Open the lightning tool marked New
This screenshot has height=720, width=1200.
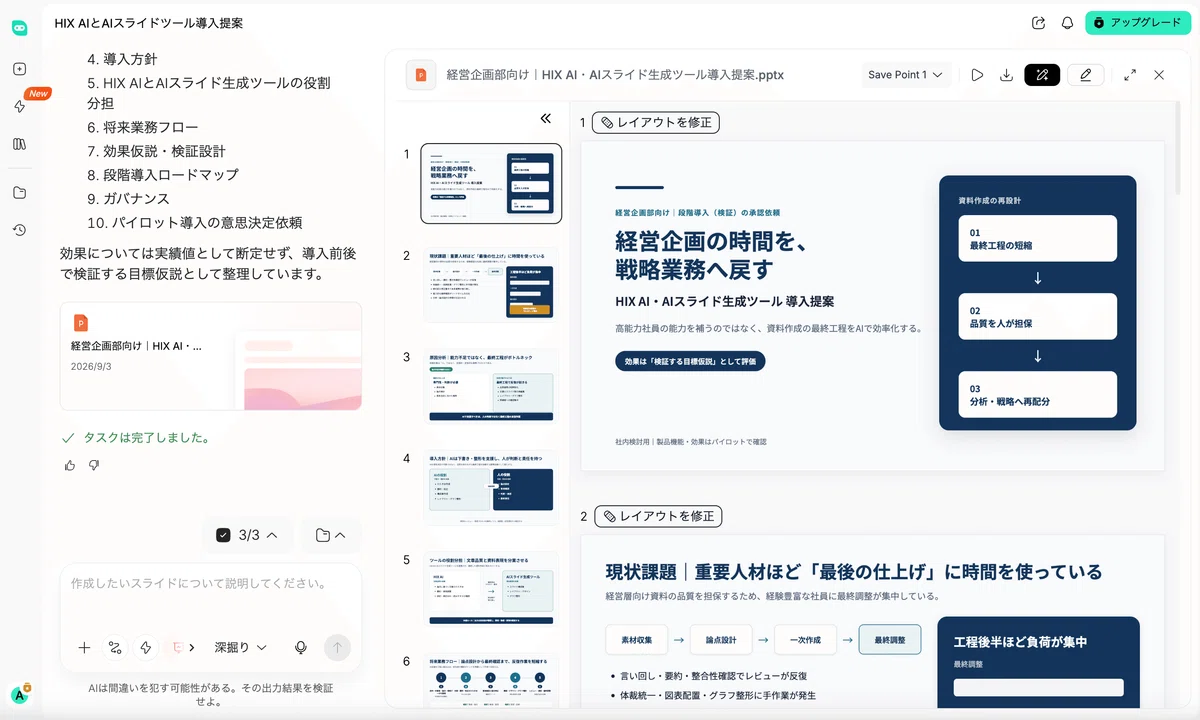20,106
